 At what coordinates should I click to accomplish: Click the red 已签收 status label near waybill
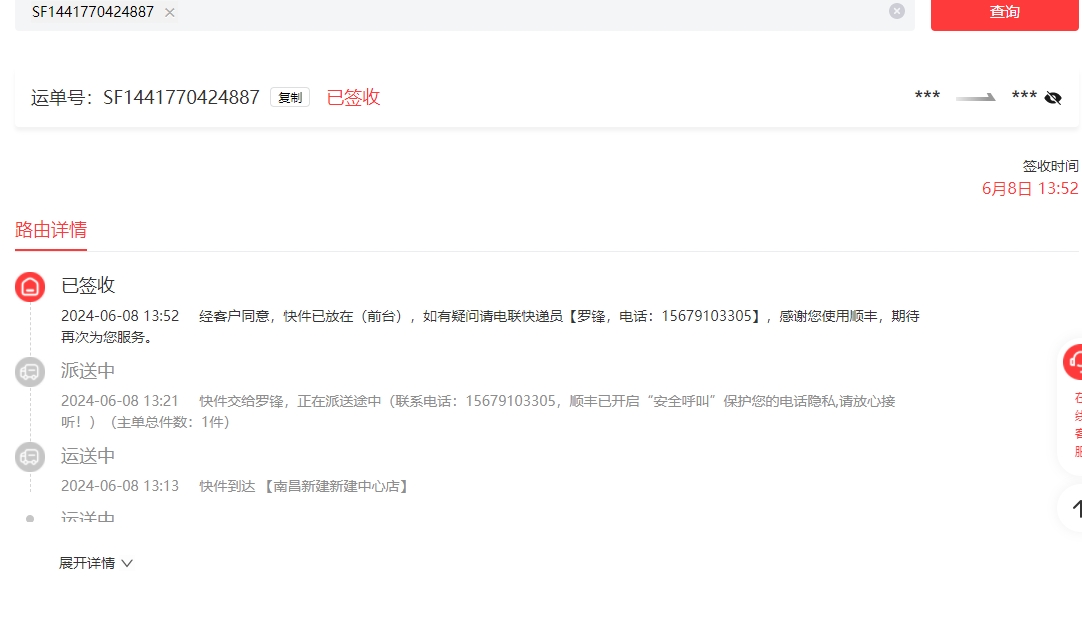pos(353,97)
